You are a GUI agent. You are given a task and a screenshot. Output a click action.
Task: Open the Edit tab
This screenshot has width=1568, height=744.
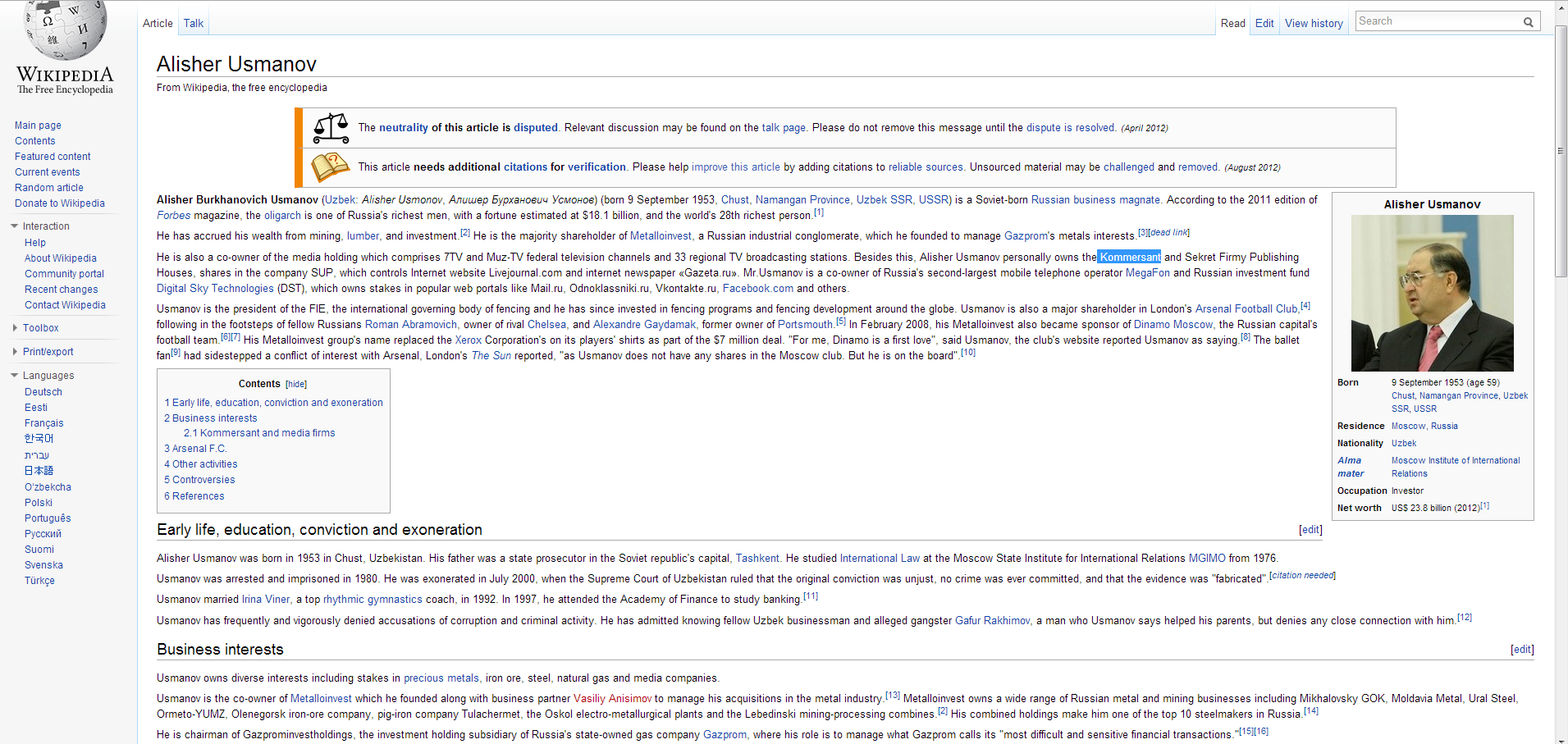tap(1264, 23)
